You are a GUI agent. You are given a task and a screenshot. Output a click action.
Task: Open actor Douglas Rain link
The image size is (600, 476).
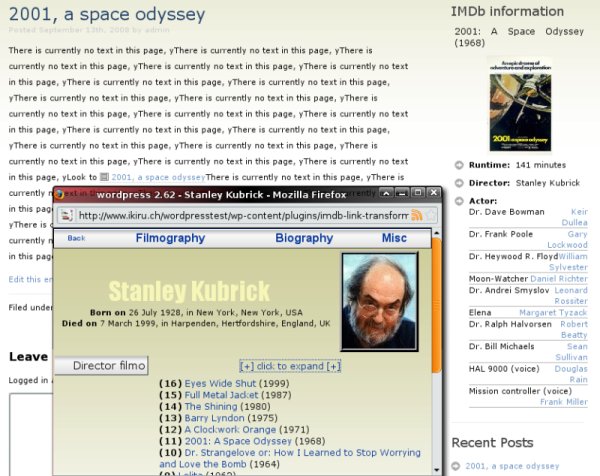571,374
